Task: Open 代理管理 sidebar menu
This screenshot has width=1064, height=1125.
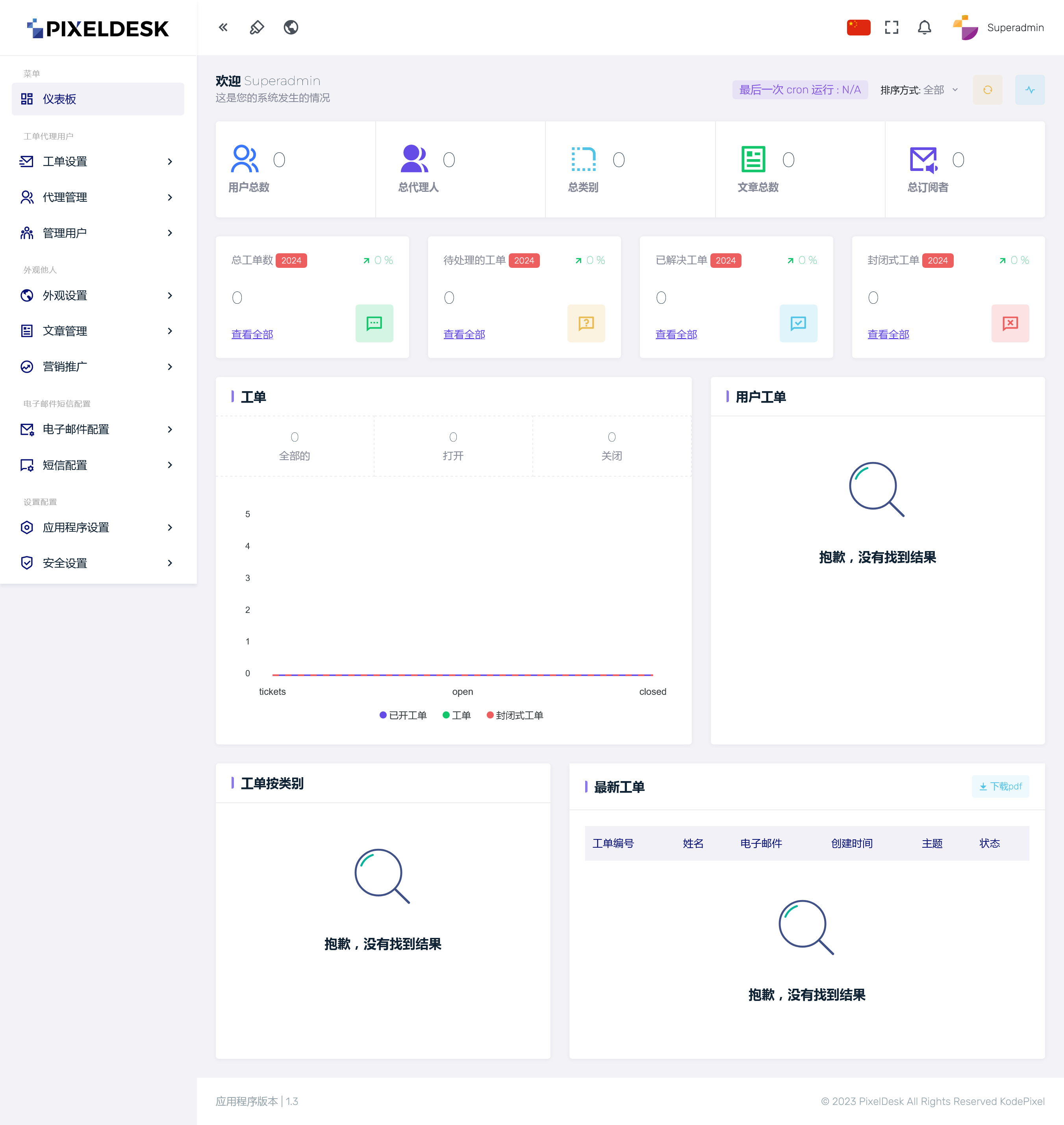Action: pos(98,197)
